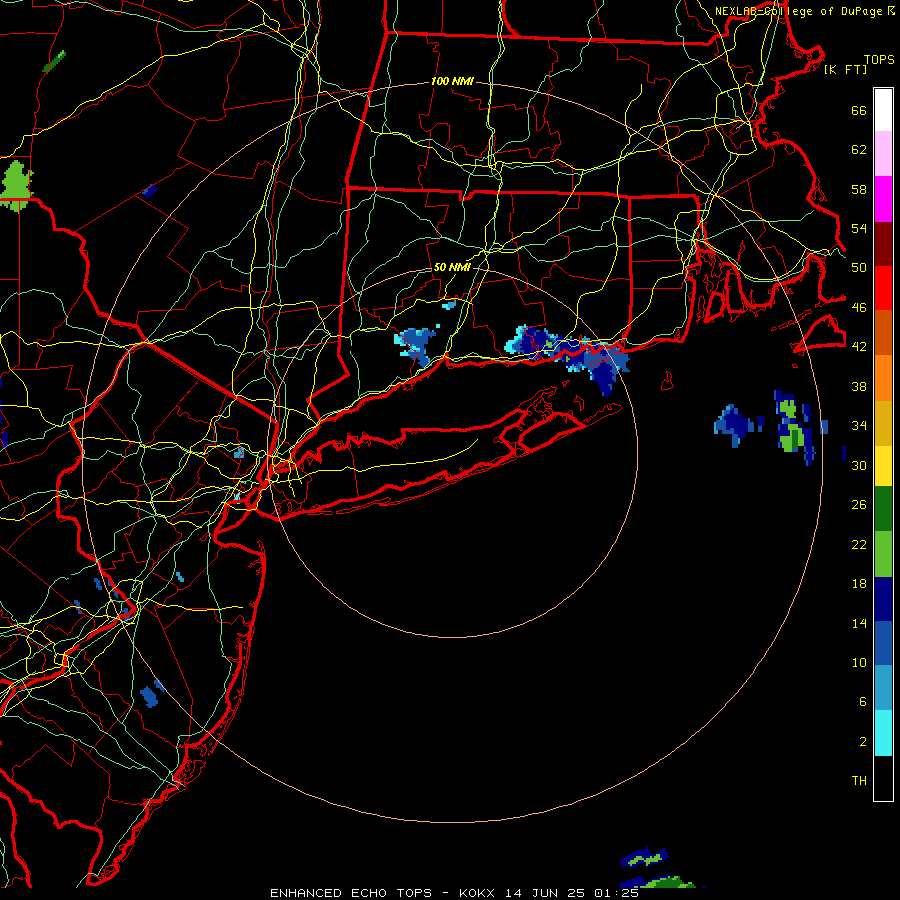The image size is (900, 900).
Task: Click the "58" legend value
Action: pos(859,189)
